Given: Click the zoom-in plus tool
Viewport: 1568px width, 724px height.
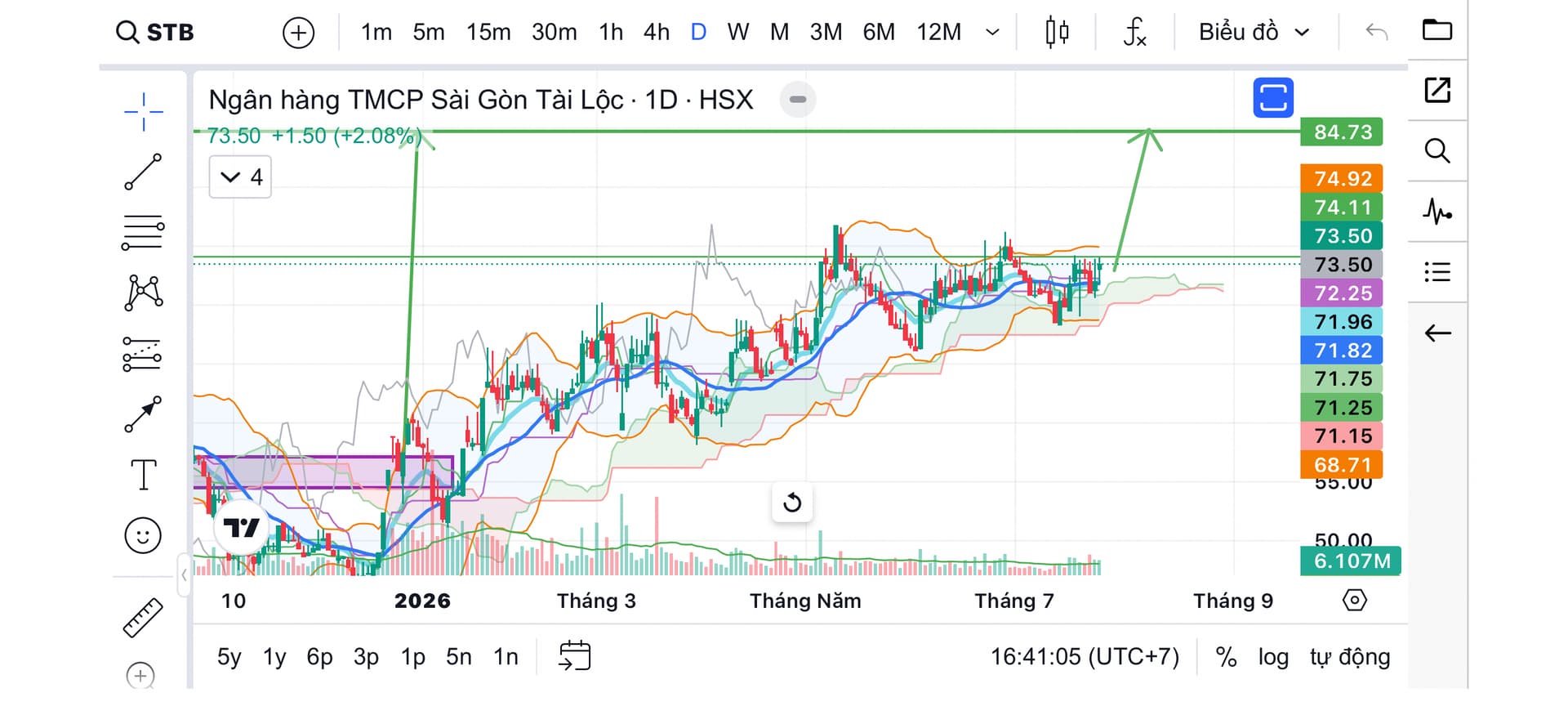Looking at the screenshot, I should (140, 676).
